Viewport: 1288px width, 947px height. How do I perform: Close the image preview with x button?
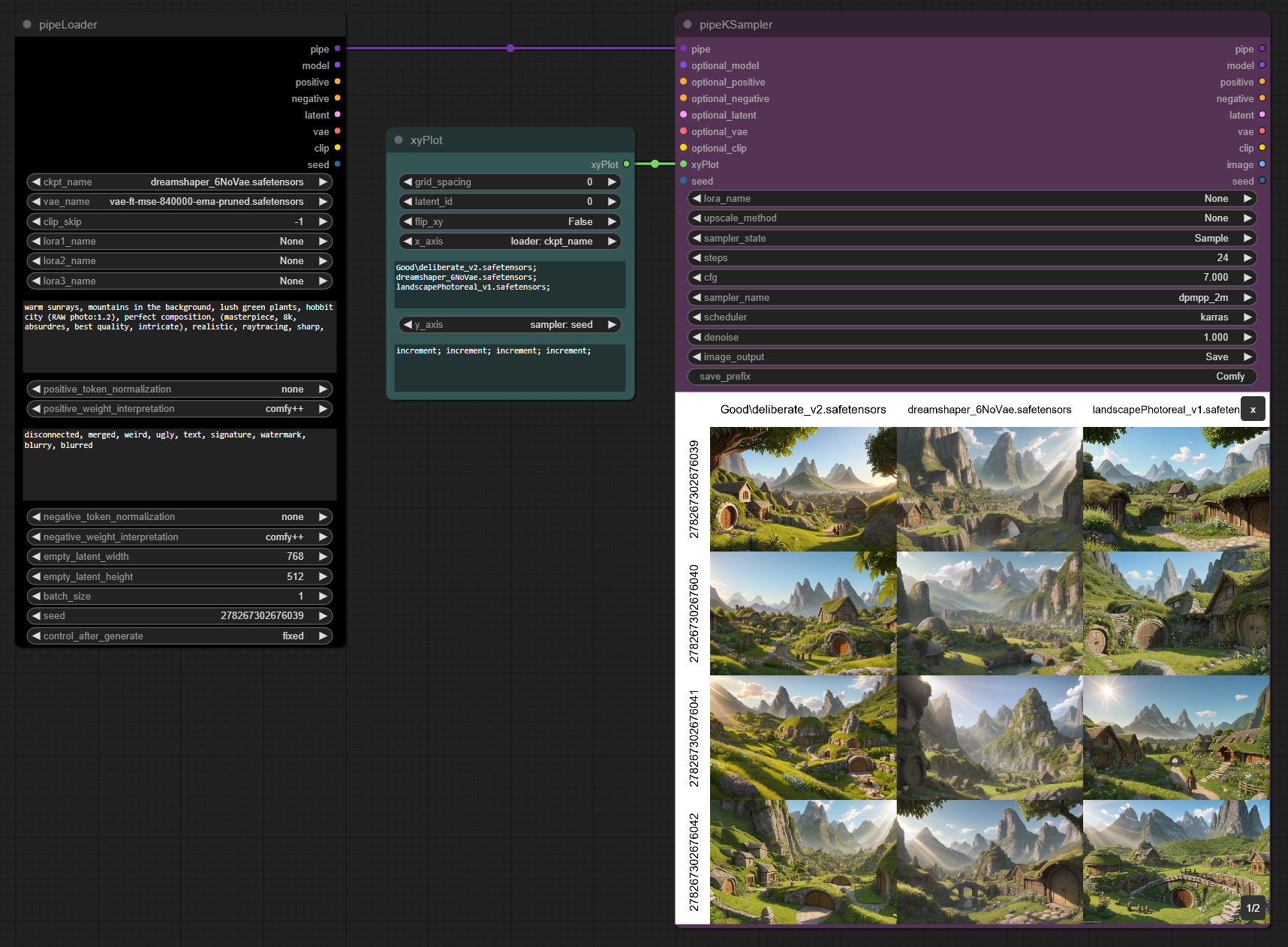(x=1253, y=410)
